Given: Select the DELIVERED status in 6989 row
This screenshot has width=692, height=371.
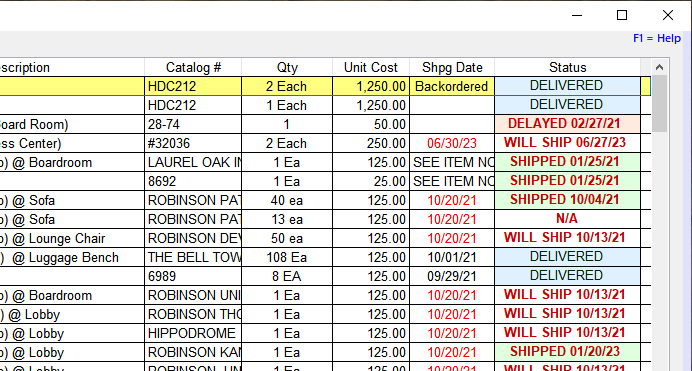Looking at the screenshot, I should (x=568, y=276).
